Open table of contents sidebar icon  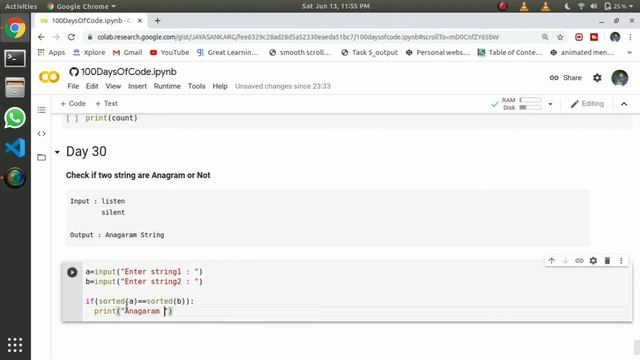tap(41, 110)
